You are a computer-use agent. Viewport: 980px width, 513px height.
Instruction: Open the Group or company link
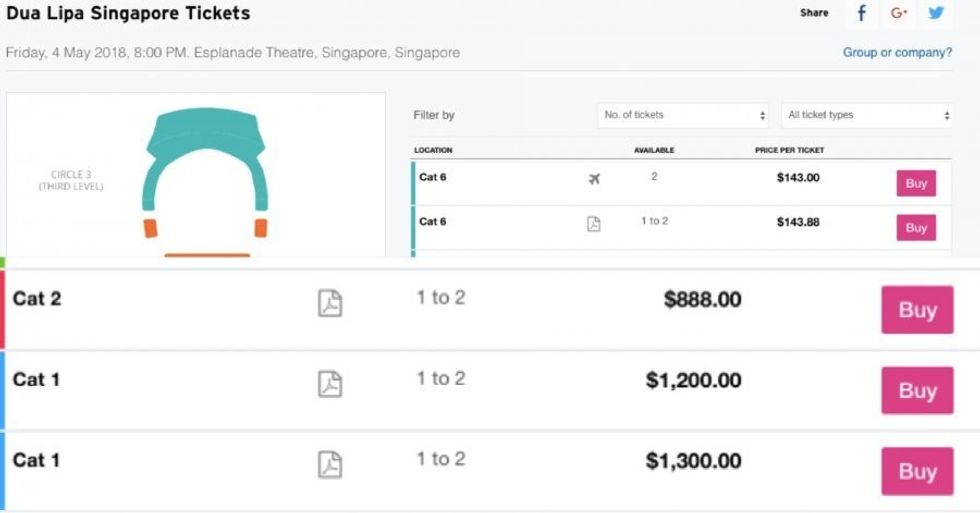point(897,52)
